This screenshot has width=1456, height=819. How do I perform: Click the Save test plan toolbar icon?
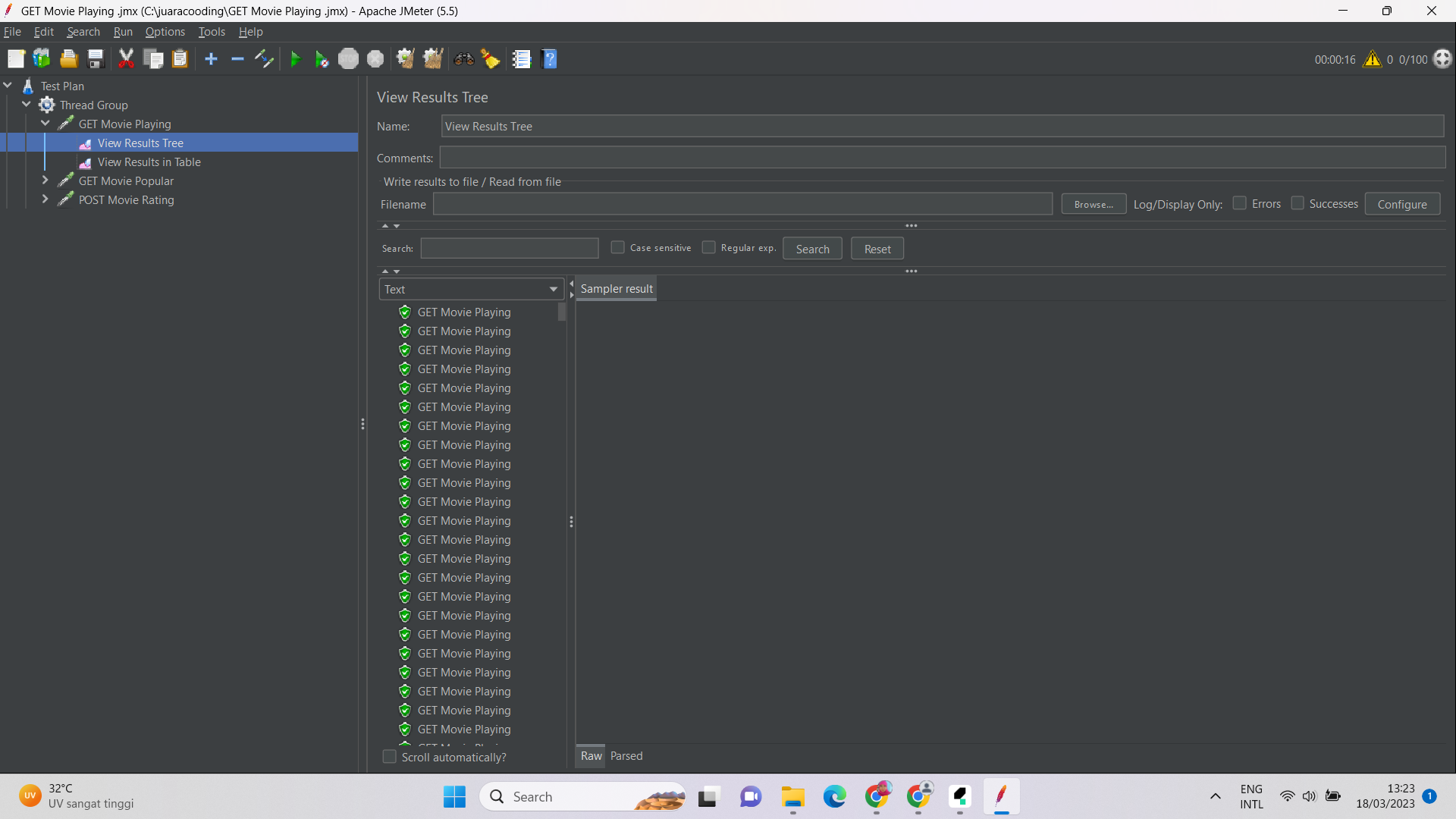click(x=95, y=58)
